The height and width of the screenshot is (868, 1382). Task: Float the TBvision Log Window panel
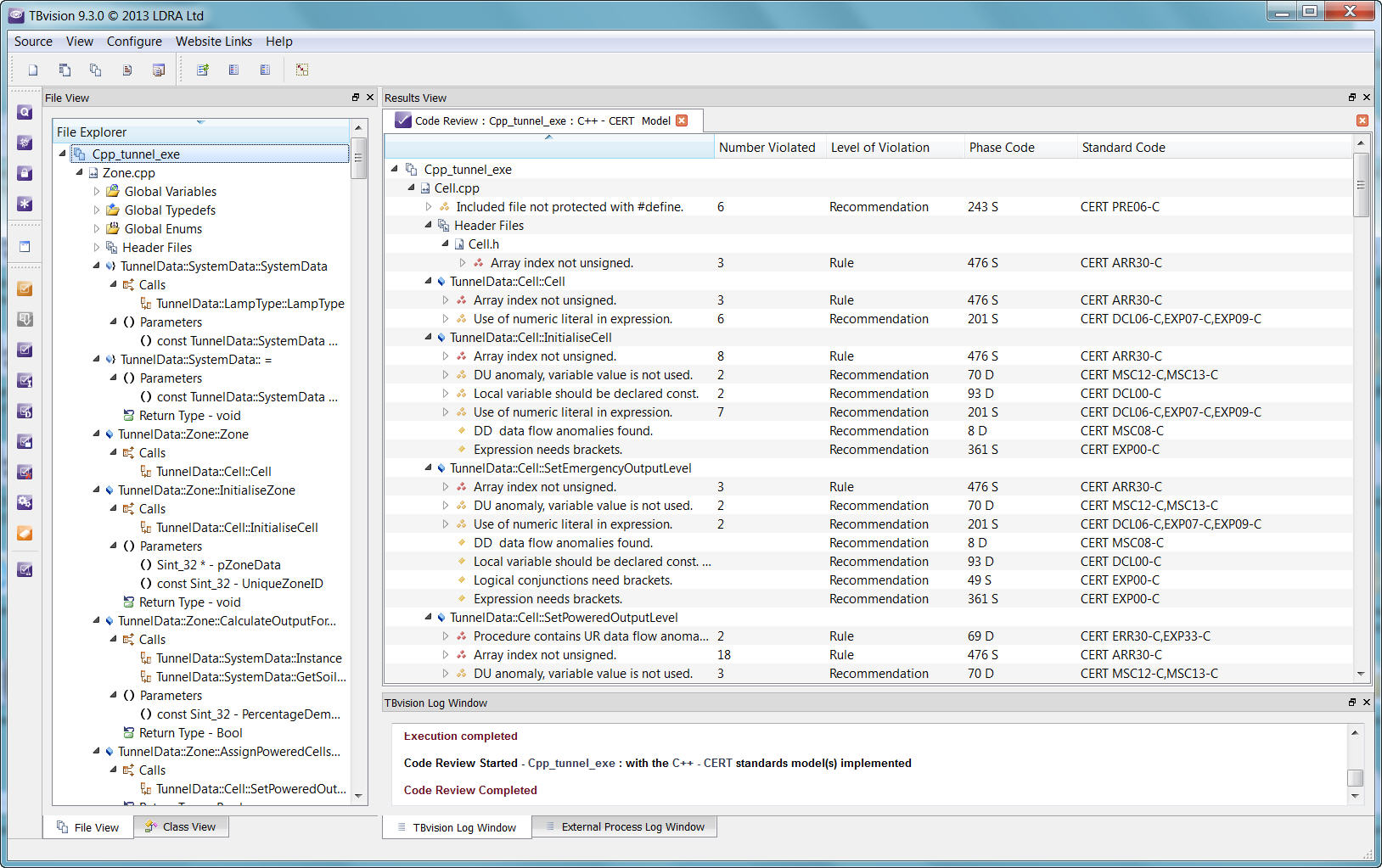coord(1352,703)
